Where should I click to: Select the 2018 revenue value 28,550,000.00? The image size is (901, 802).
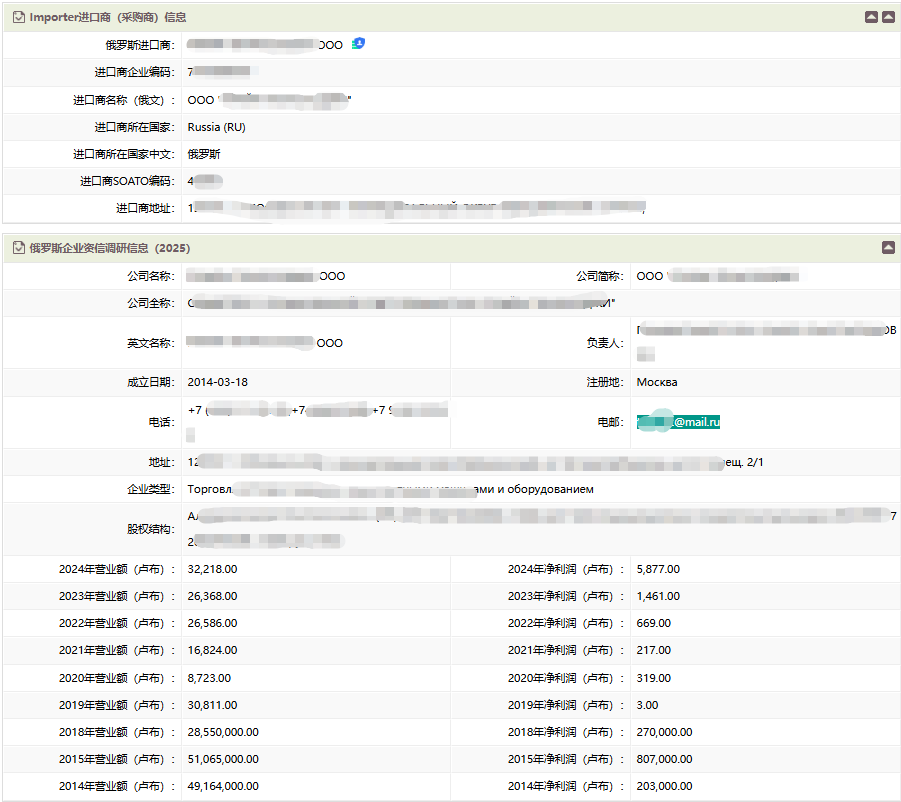223,732
